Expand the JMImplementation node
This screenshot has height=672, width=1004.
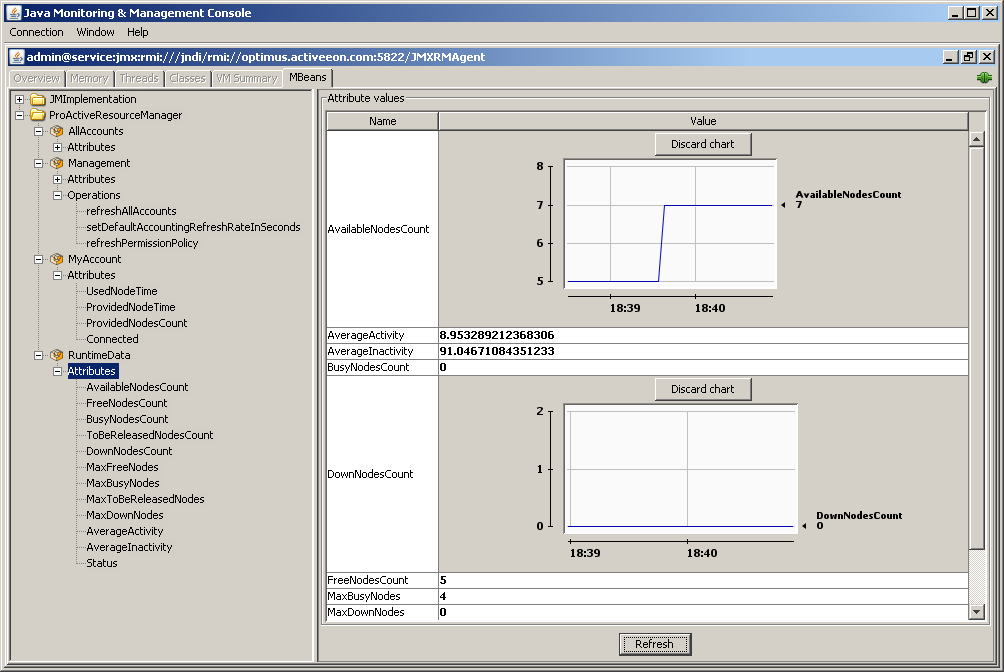coord(20,99)
